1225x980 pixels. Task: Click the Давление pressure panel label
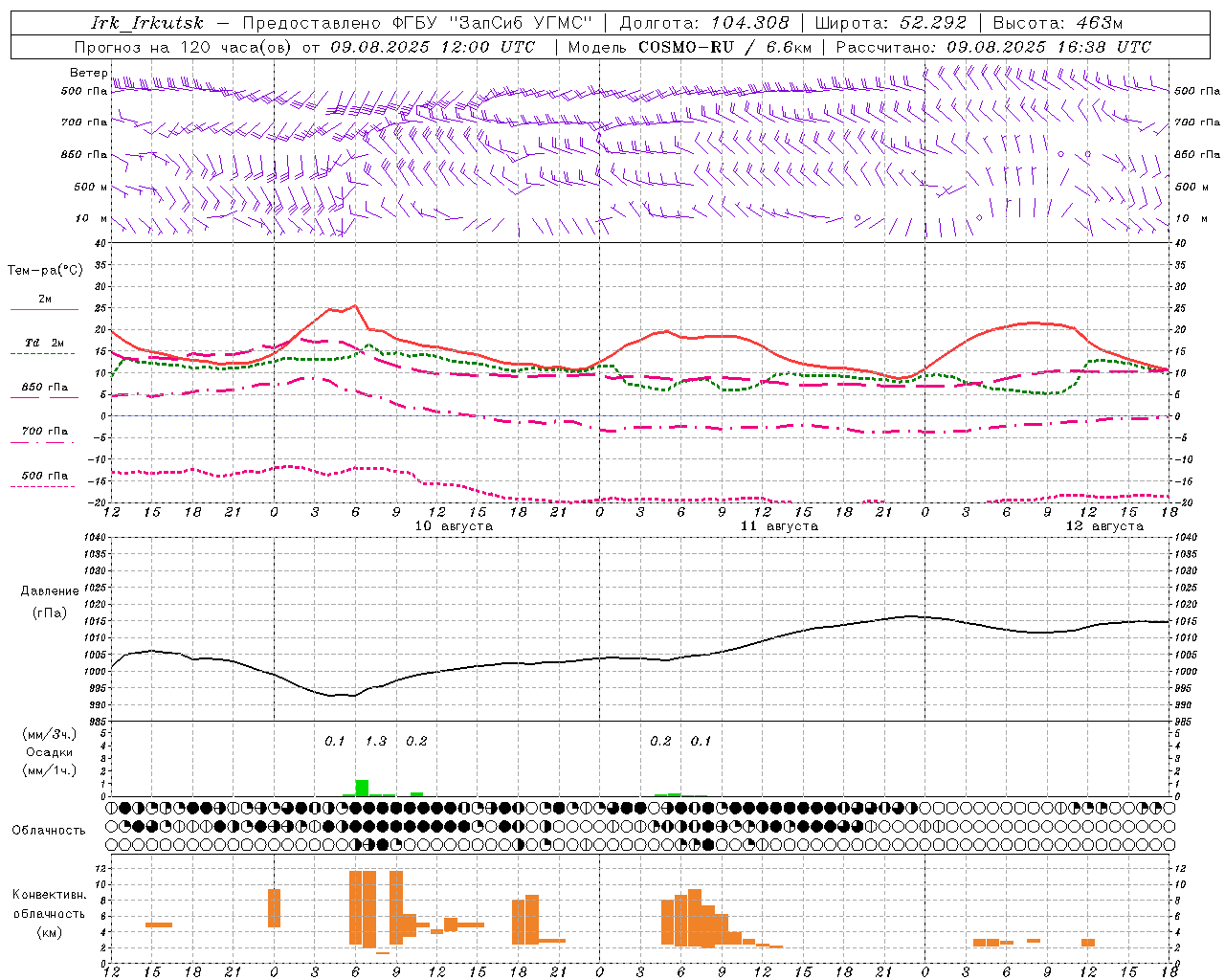pyautogui.click(x=50, y=591)
